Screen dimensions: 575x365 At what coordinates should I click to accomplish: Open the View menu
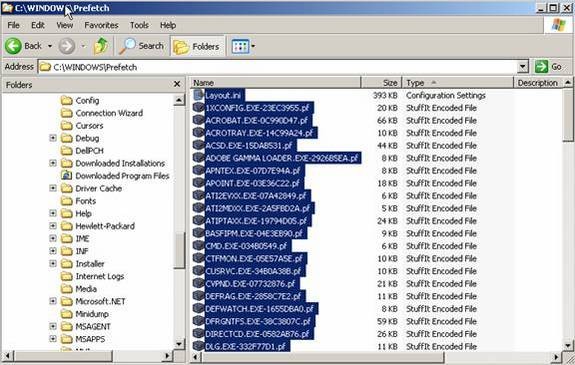point(65,25)
